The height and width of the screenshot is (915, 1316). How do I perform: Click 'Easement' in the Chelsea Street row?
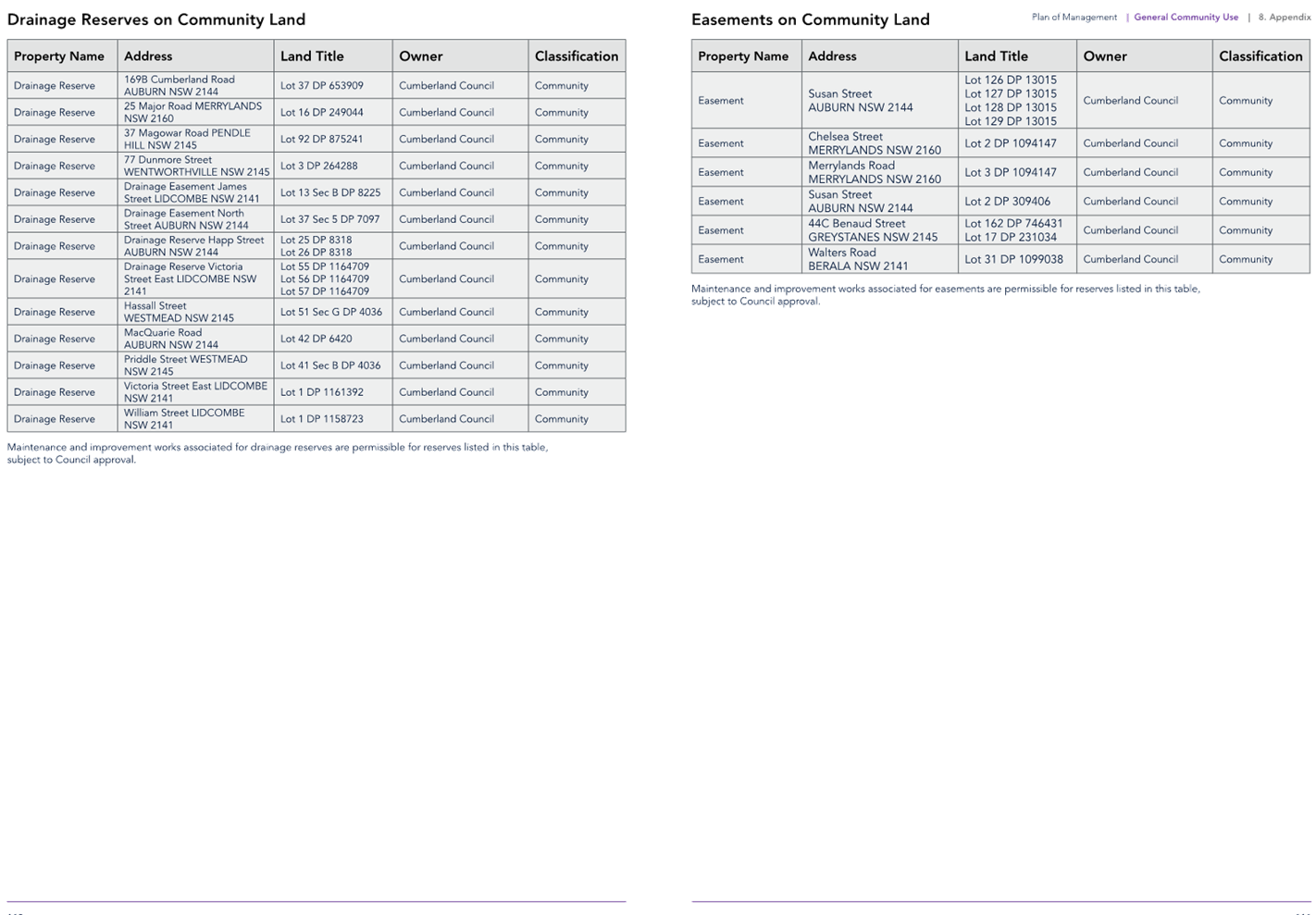[x=720, y=143]
